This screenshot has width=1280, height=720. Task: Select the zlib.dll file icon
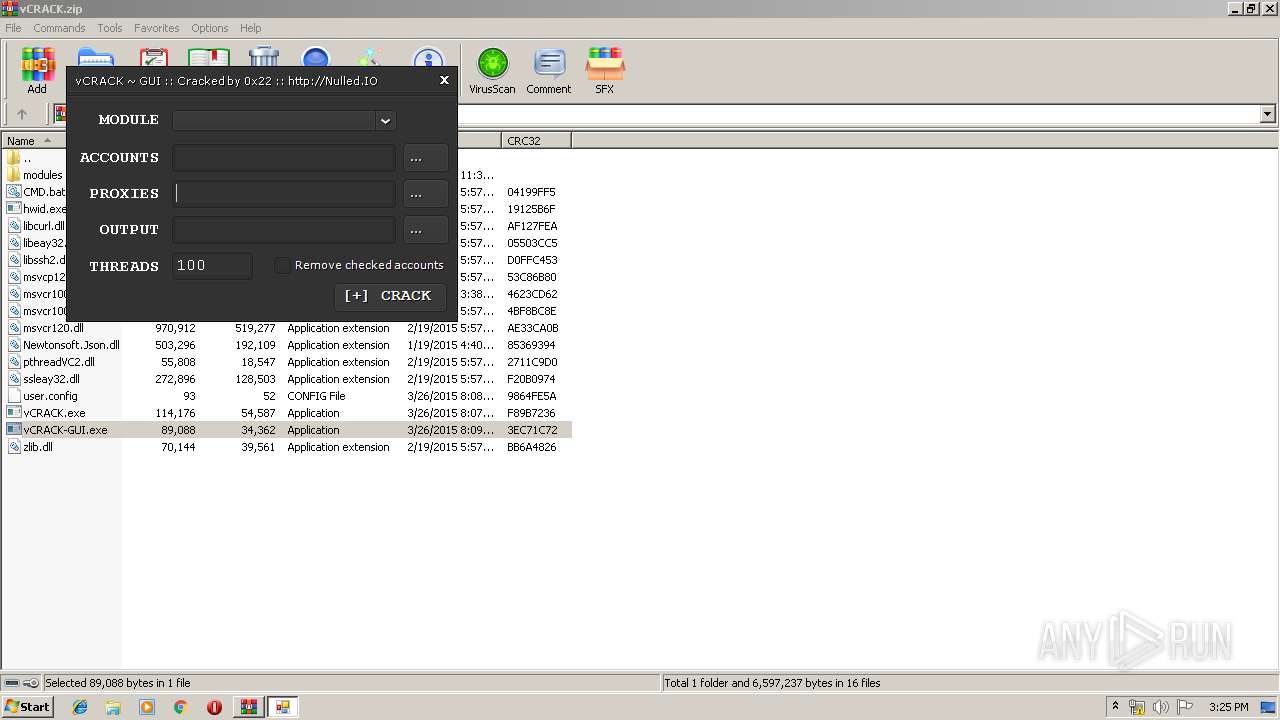14,447
